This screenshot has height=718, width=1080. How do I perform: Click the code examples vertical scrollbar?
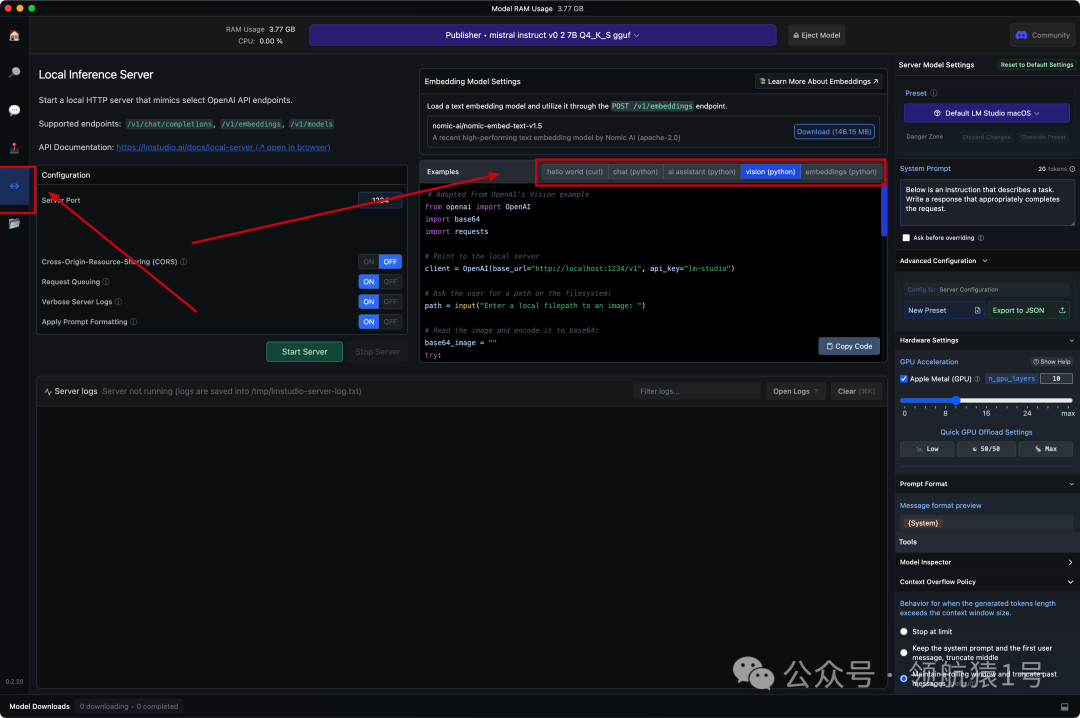pos(884,212)
